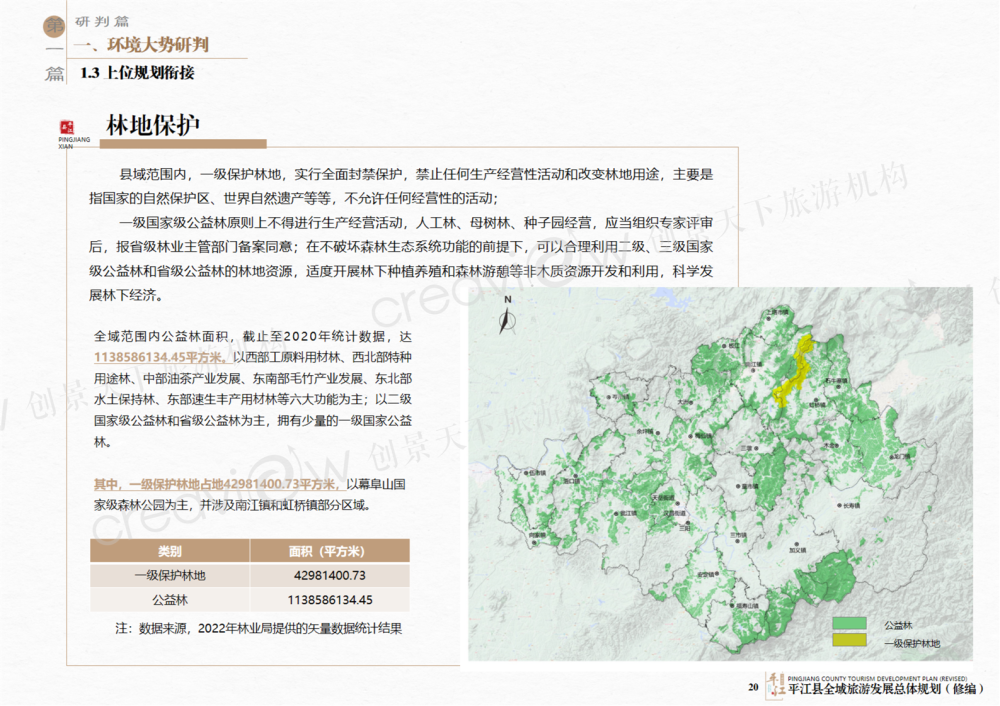Click the brown circular 第 chapter badge
This screenshot has height=706, width=1000.
click(x=55, y=28)
